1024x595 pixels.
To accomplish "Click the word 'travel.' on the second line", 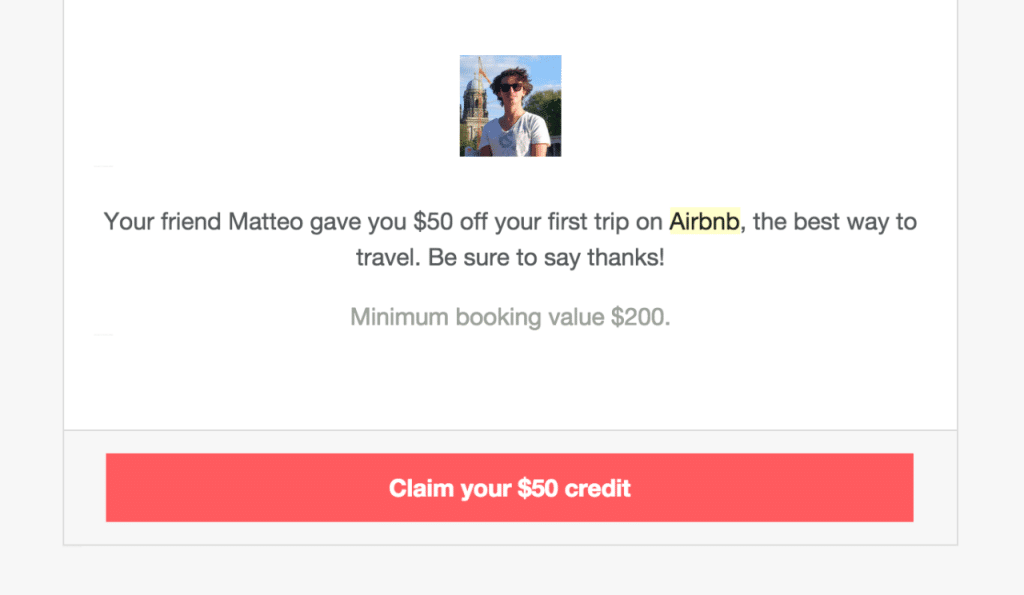I will 388,257.
